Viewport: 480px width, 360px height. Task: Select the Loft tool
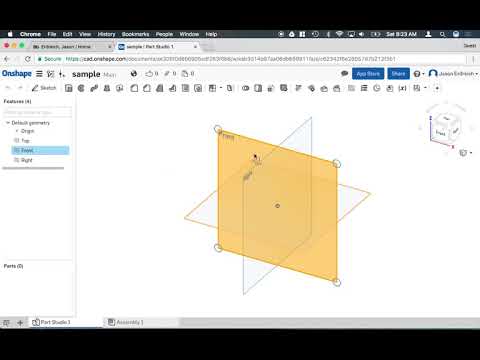(x=107, y=88)
